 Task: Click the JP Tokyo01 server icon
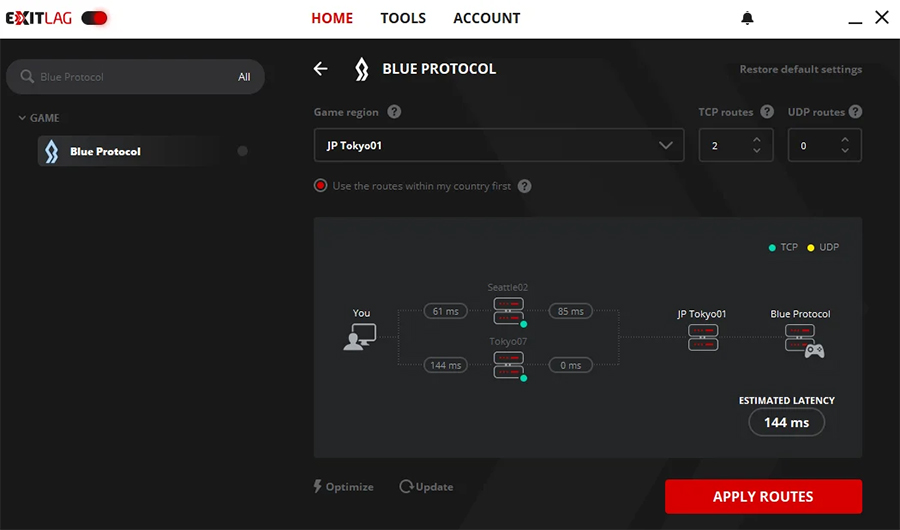703,338
